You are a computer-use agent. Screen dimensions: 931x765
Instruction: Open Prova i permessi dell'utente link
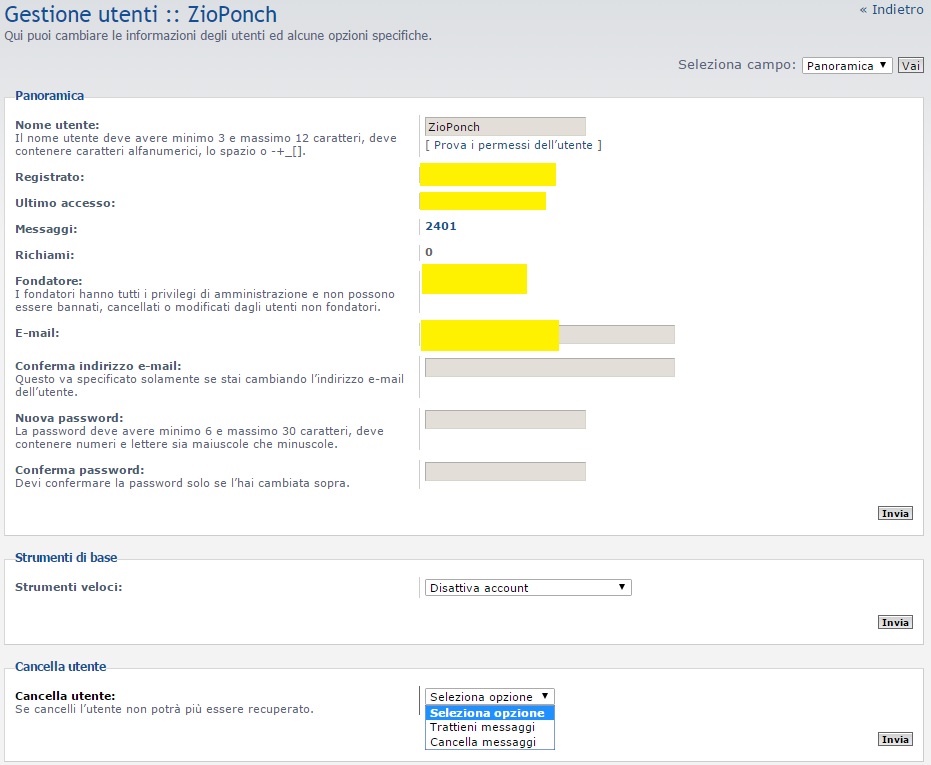(x=513, y=145)
